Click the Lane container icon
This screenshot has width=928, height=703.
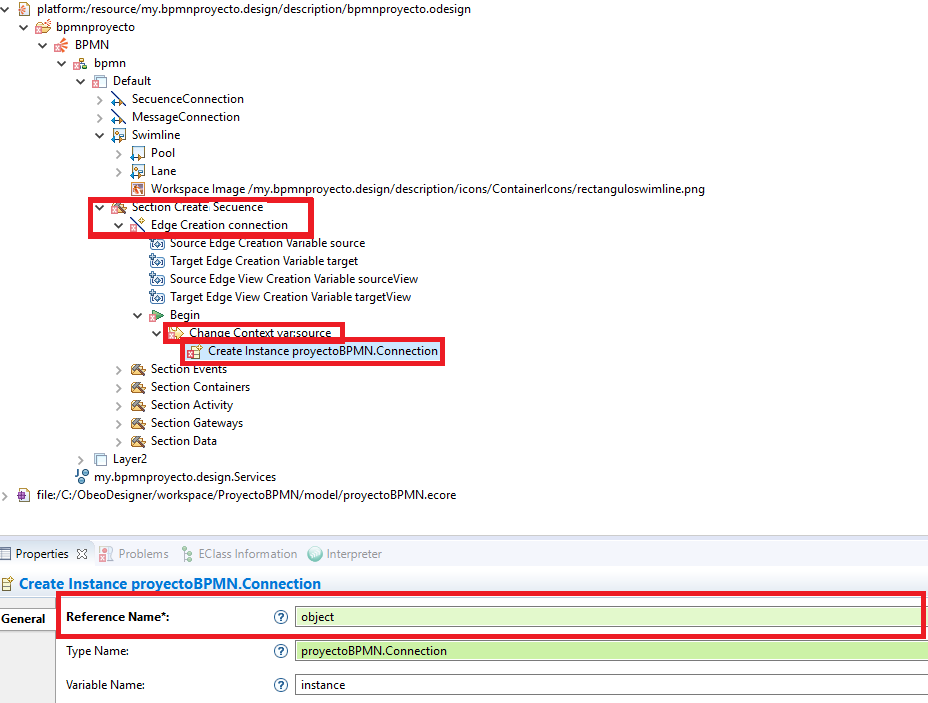coord(137,171)
